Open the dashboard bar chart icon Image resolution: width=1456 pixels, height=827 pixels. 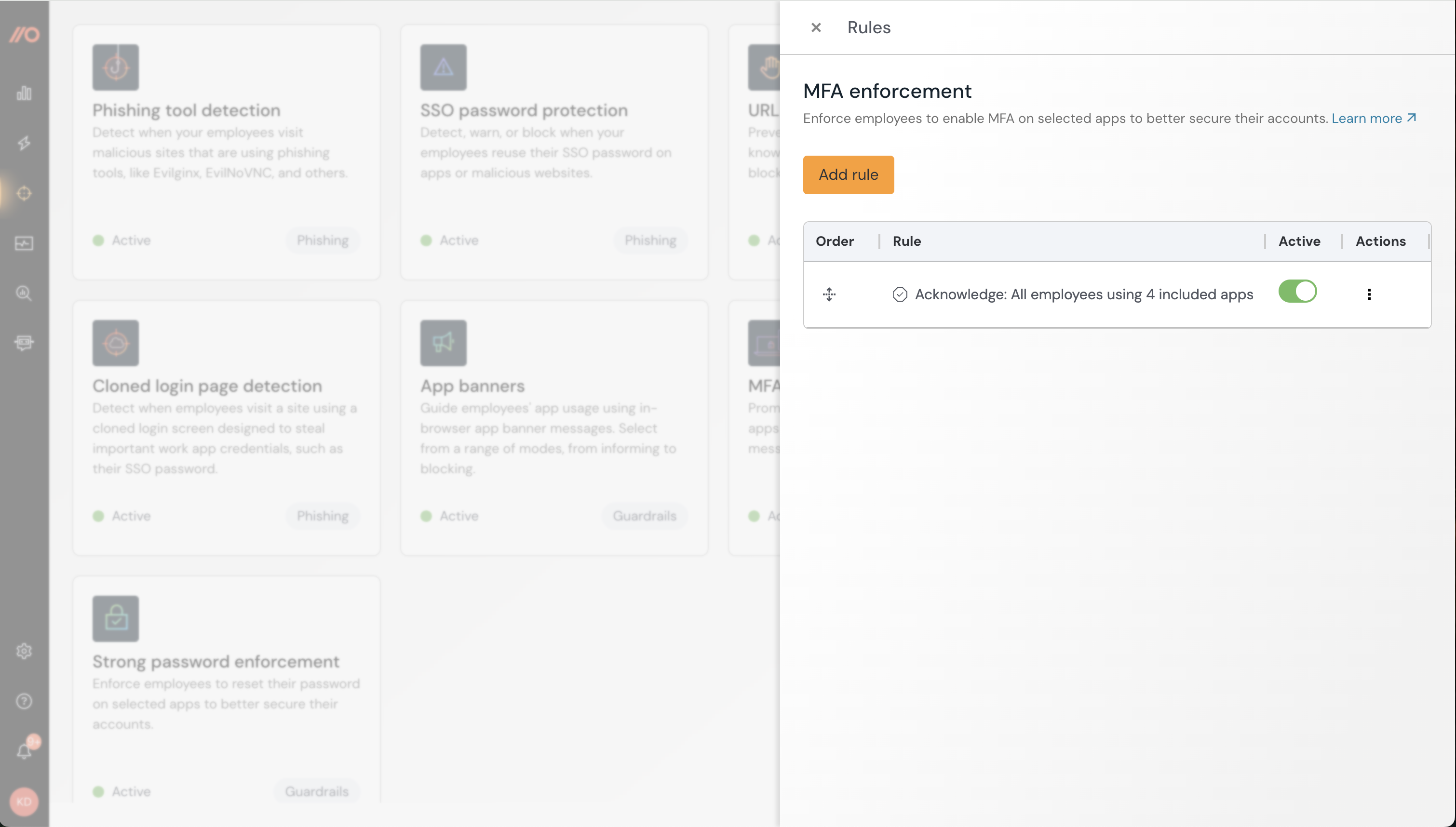click(24, 93)
